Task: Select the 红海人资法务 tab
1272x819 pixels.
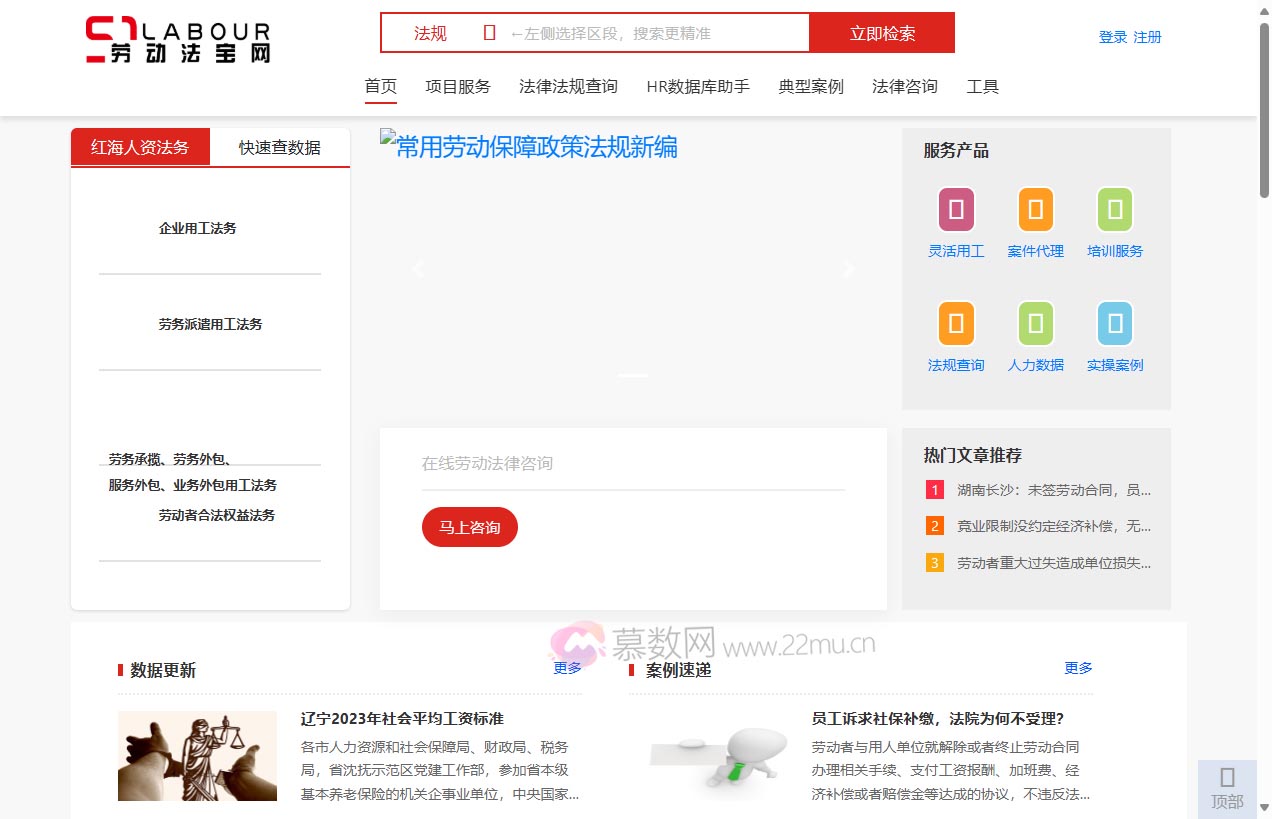Action: 139,147
